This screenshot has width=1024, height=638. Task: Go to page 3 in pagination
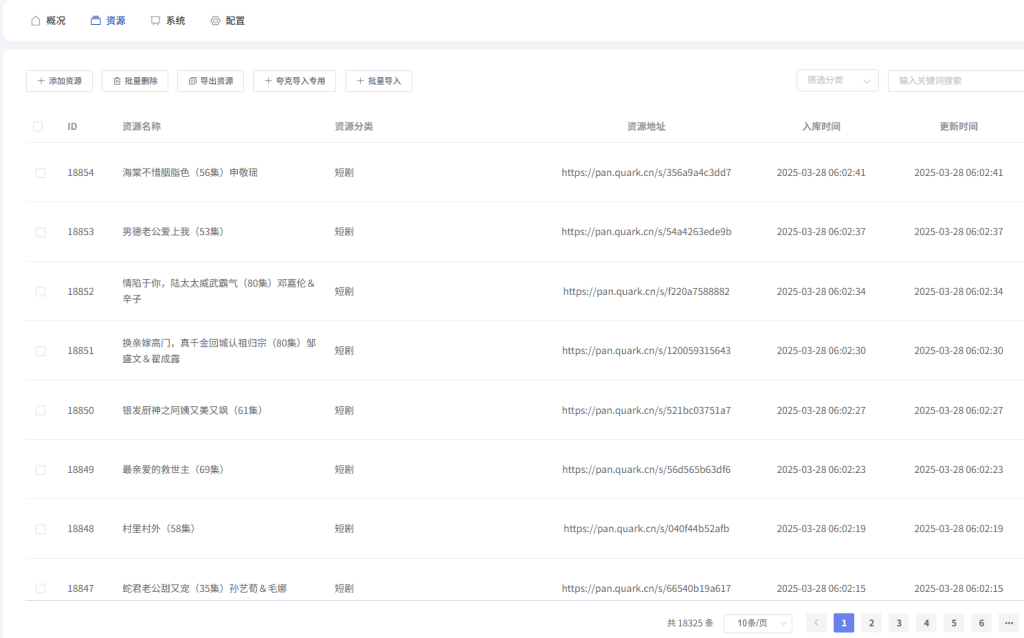(x=899, y=623)
